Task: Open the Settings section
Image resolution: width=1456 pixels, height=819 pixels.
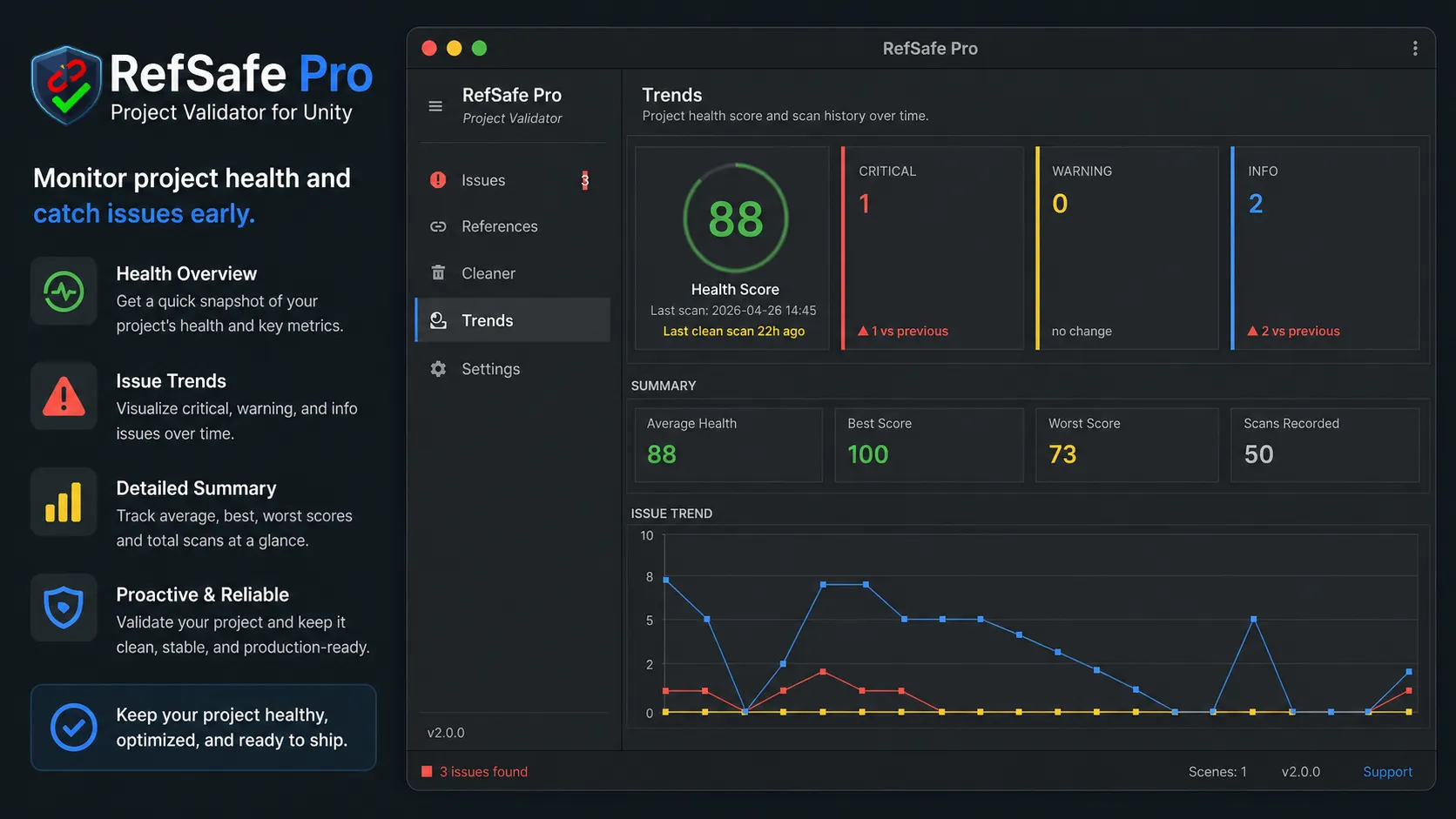Action: pyautogui.click(x=513, y=369)
